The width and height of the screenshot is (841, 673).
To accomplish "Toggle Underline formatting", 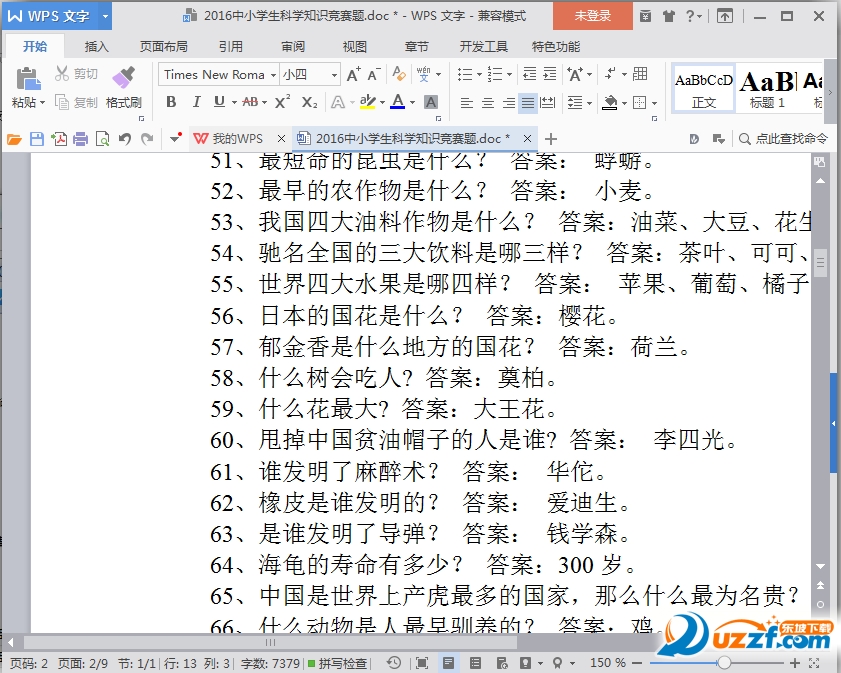I will [x=219, y=102].
